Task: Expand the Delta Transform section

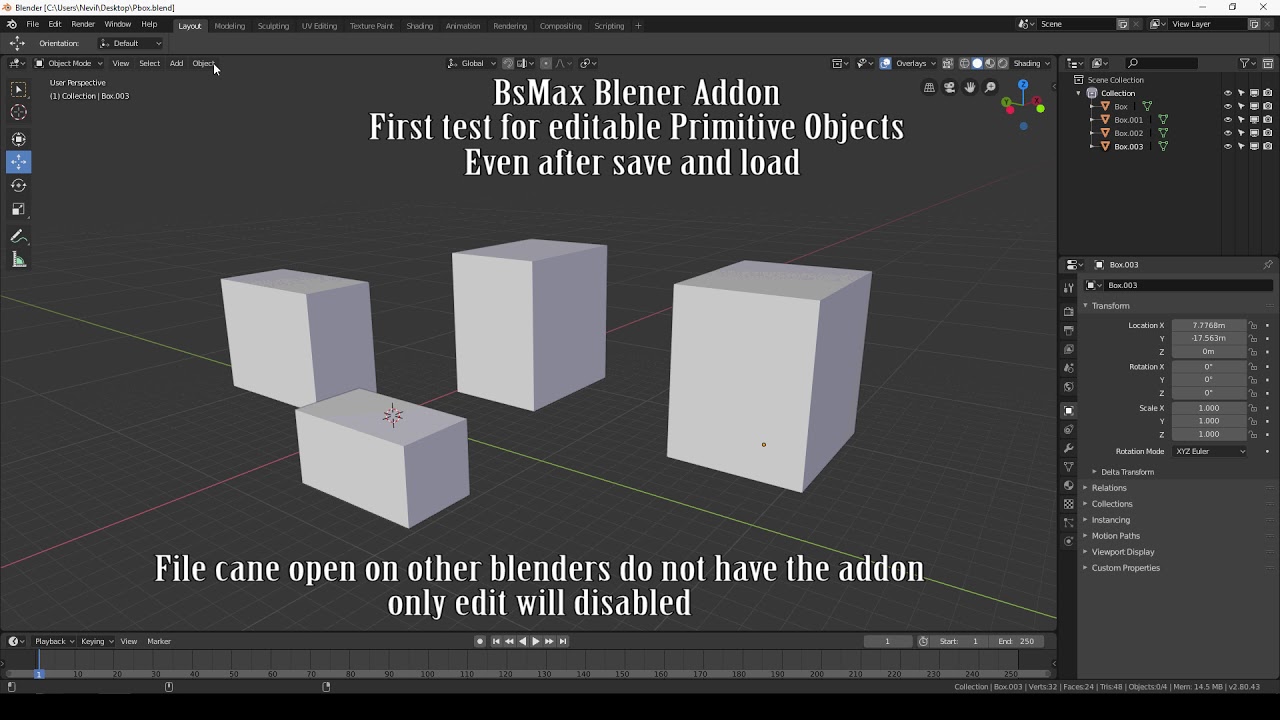Action: pyautogui.click(x=1127, y=472)
